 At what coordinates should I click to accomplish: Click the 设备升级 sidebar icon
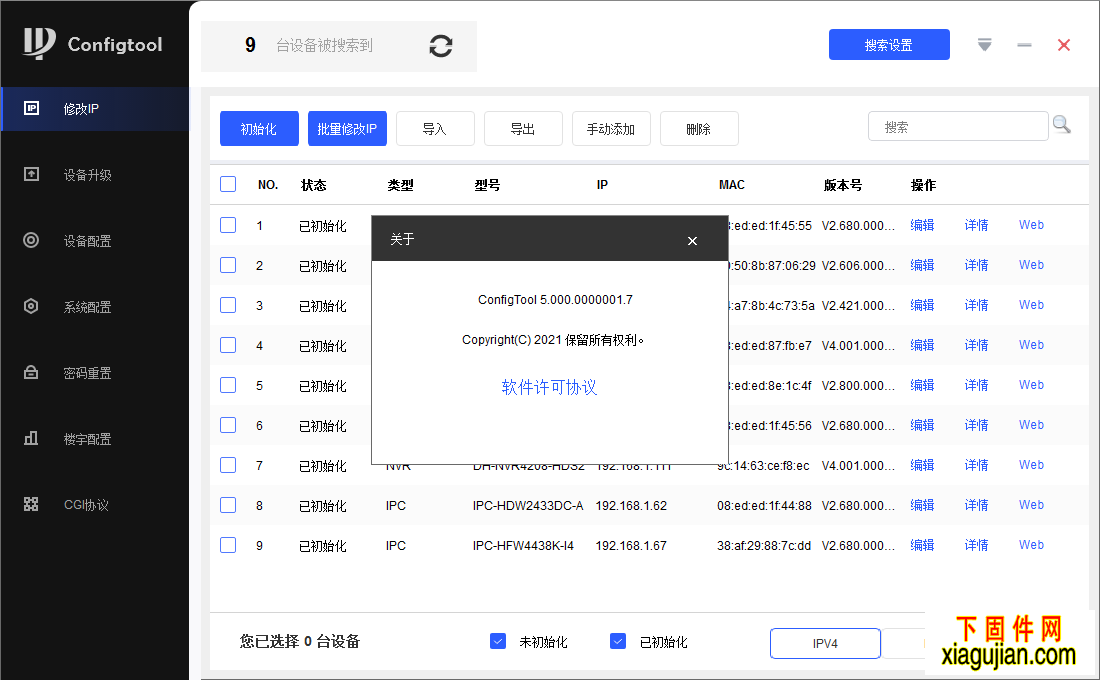(x=32, y=174)
